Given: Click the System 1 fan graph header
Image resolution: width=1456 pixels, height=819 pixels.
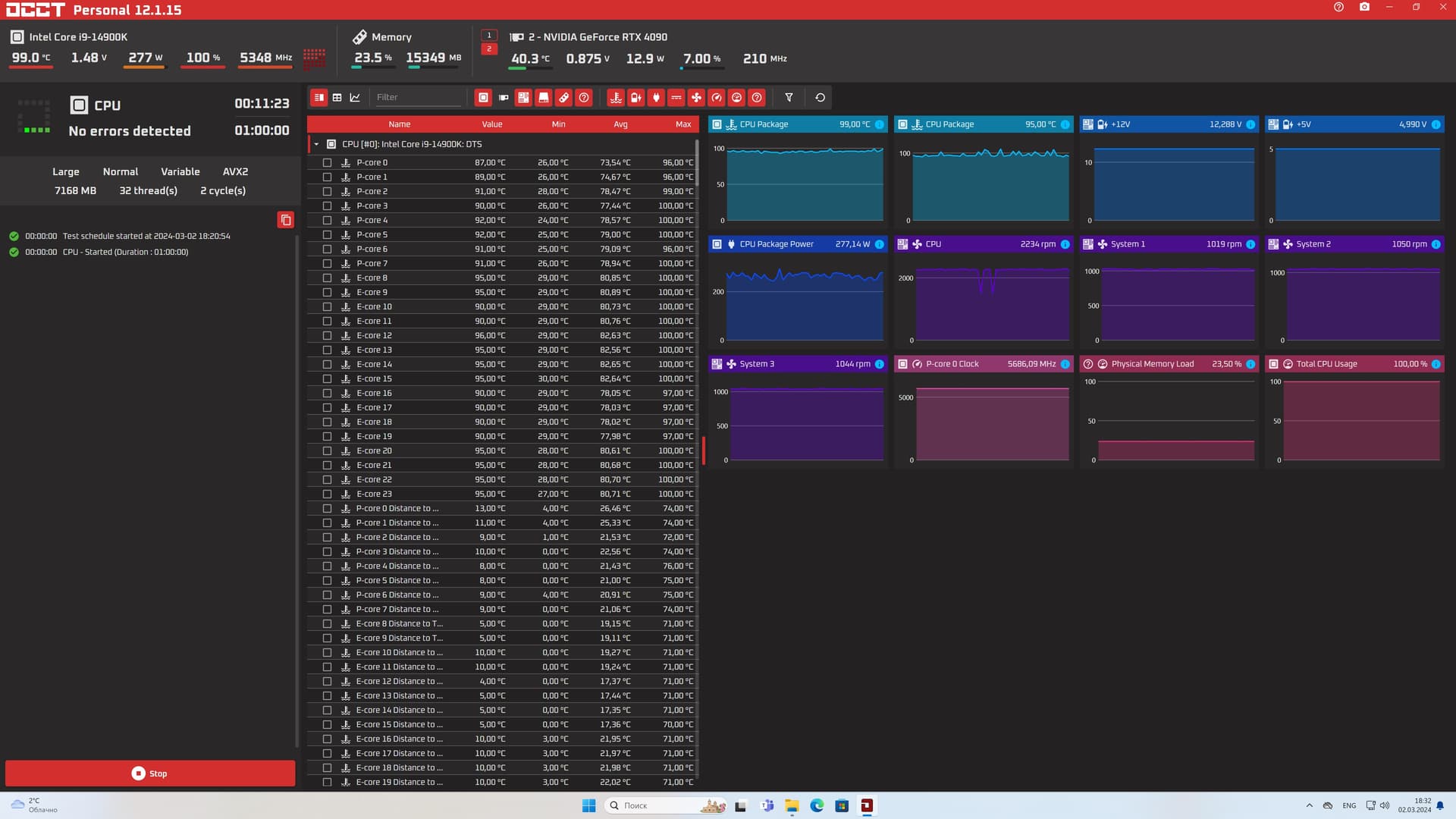Looking at the screenshot, I should (x=1169, y=244).
